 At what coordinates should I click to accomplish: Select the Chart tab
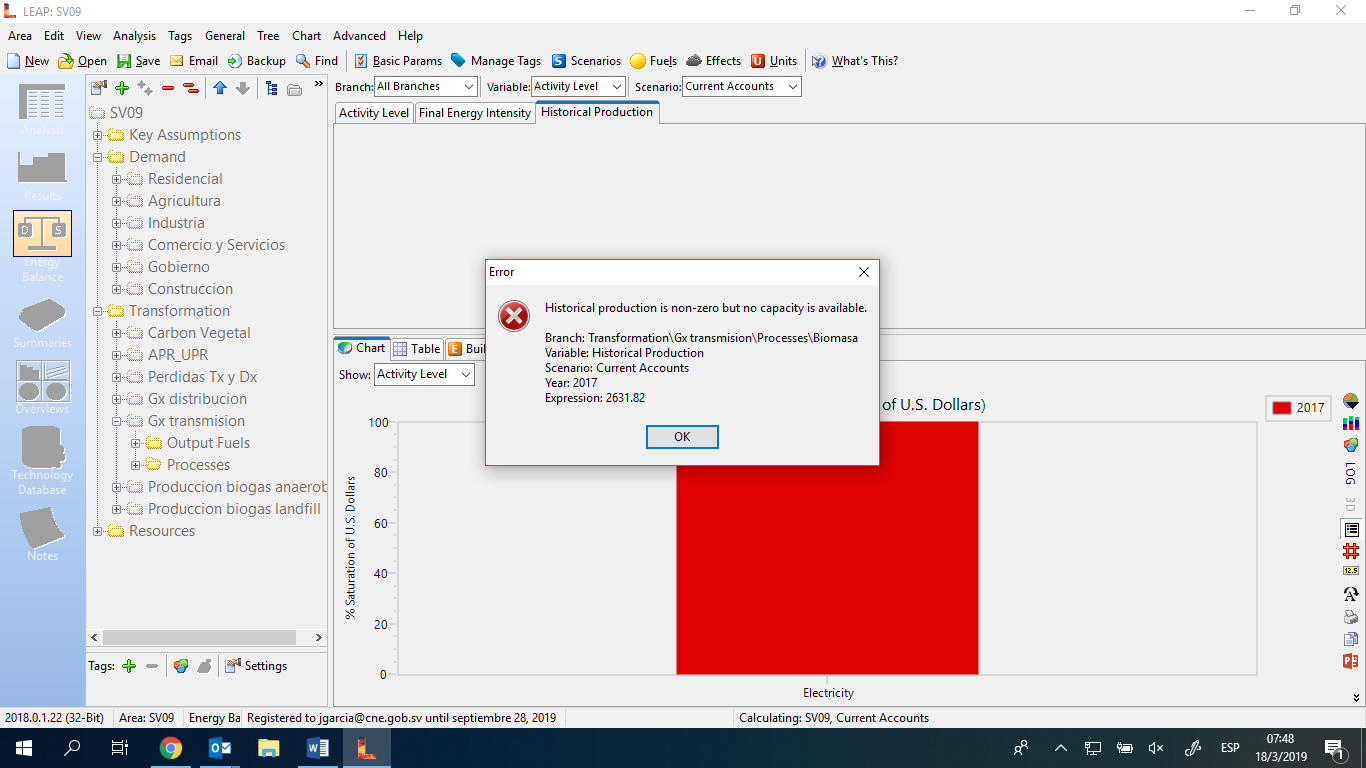tap(361, 348)
